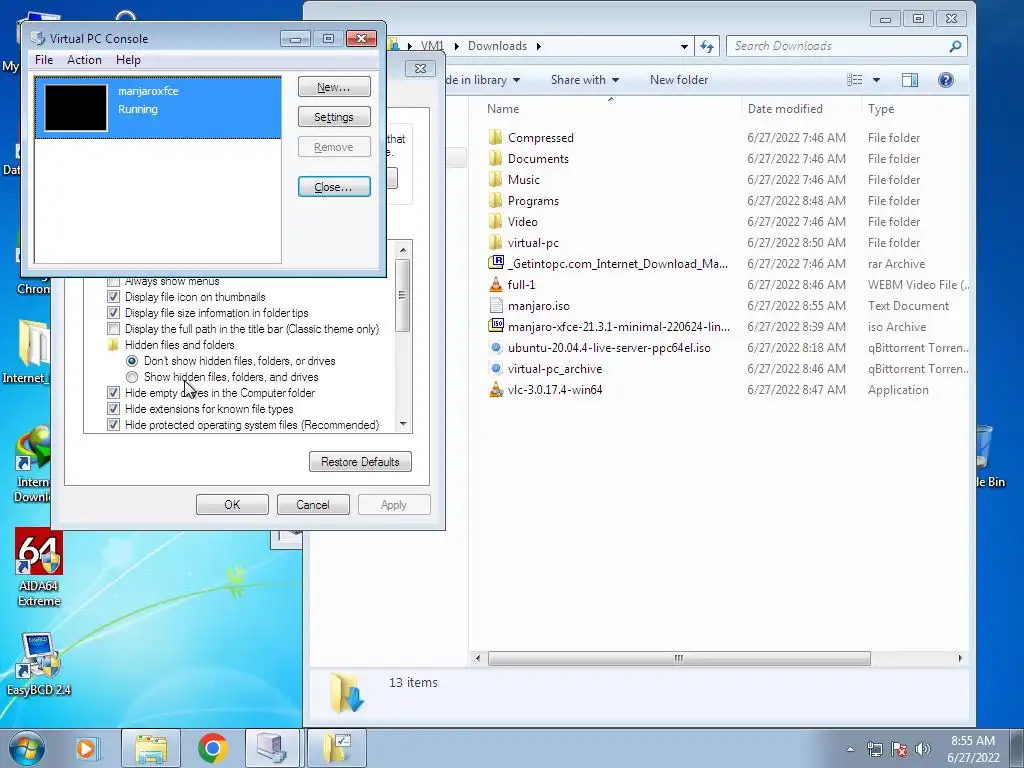This screenshot has width=1024, height=768.
Task: Click the volume speaker tray icon
Action: pos(923,749)
